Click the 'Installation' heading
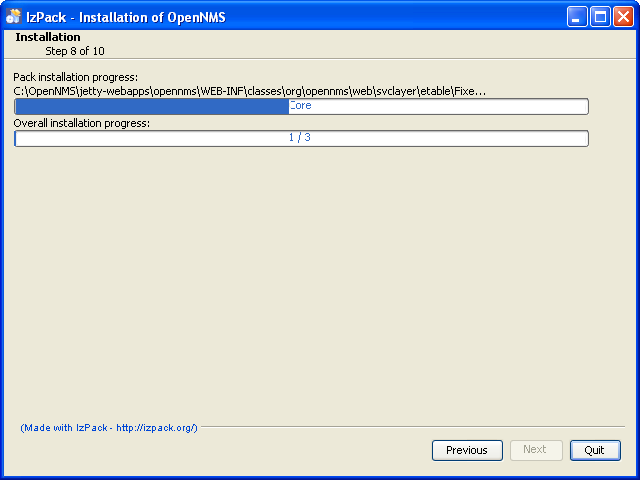The width and height of the screenshot is (640, 480). tap(48, 37)
